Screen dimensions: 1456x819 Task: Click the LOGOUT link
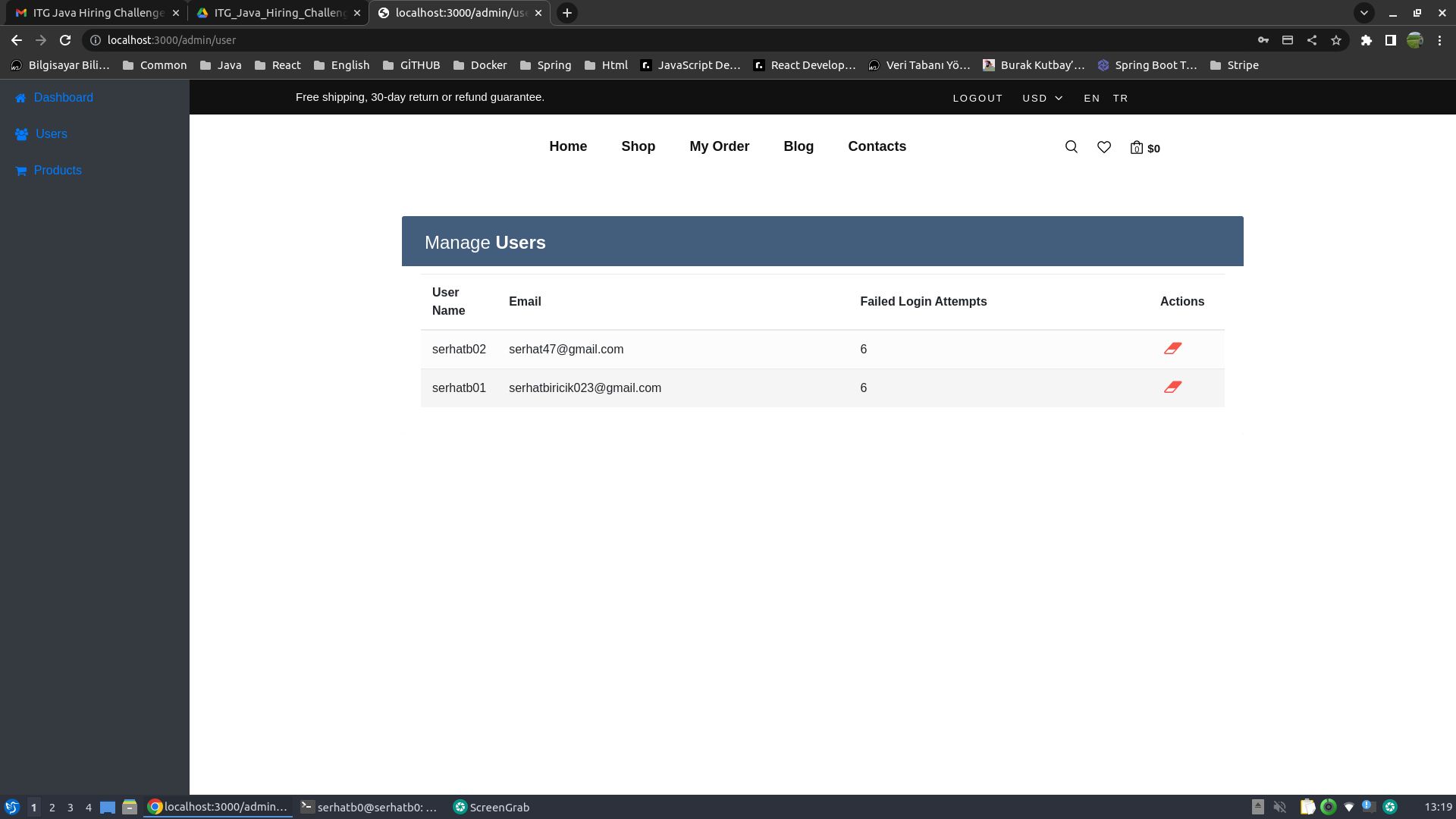(x=977, y=98)
